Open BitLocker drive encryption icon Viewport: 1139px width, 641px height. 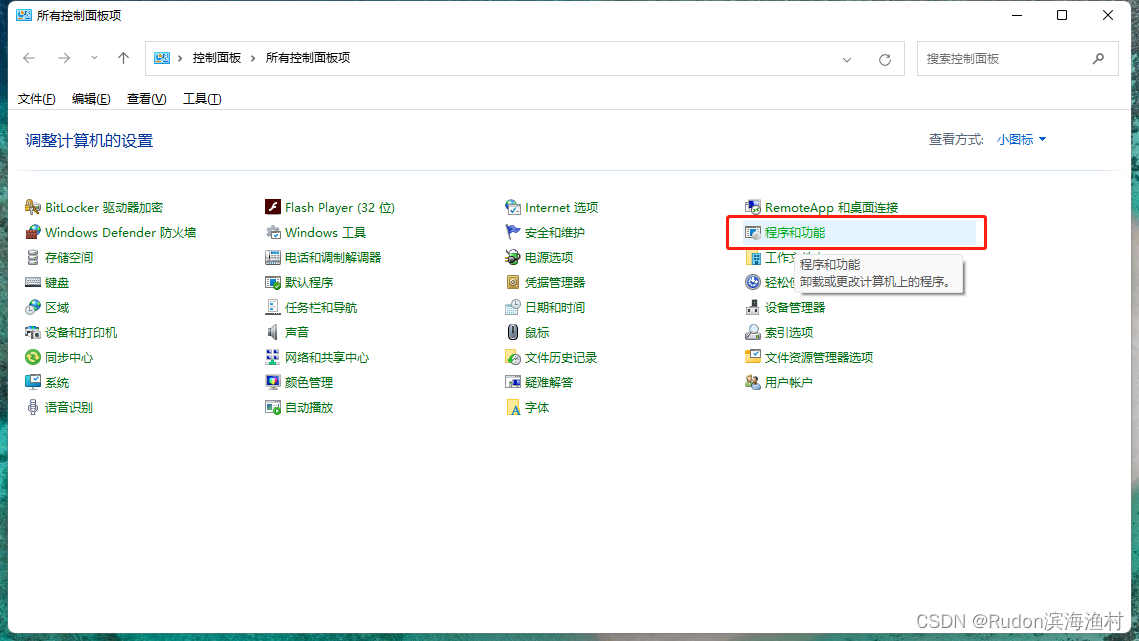click(x=33, y=207)
